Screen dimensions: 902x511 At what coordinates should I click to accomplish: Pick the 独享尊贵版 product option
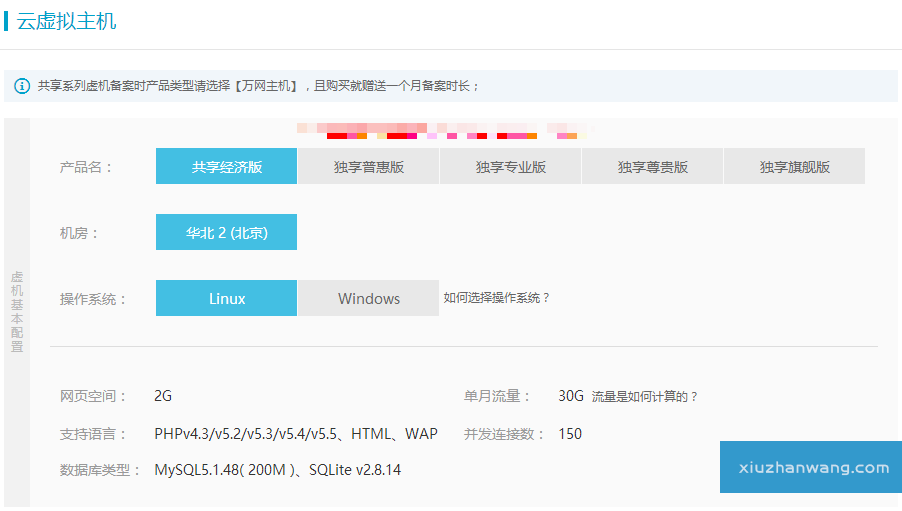click(x=652, y=167)
